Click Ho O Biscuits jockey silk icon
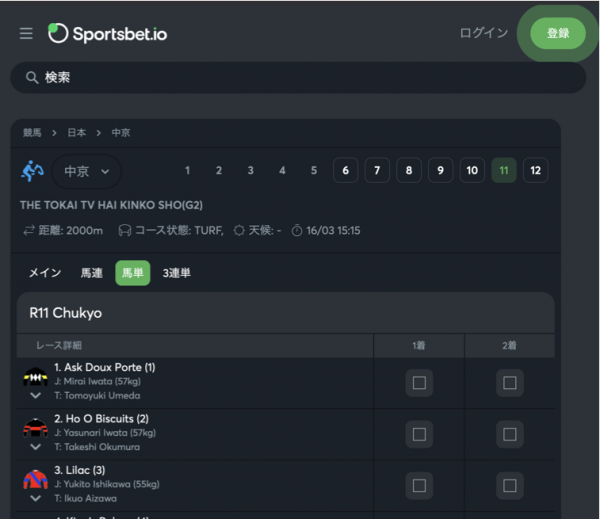The width and height of the screenshot is (600, 519). click(36, 428)
